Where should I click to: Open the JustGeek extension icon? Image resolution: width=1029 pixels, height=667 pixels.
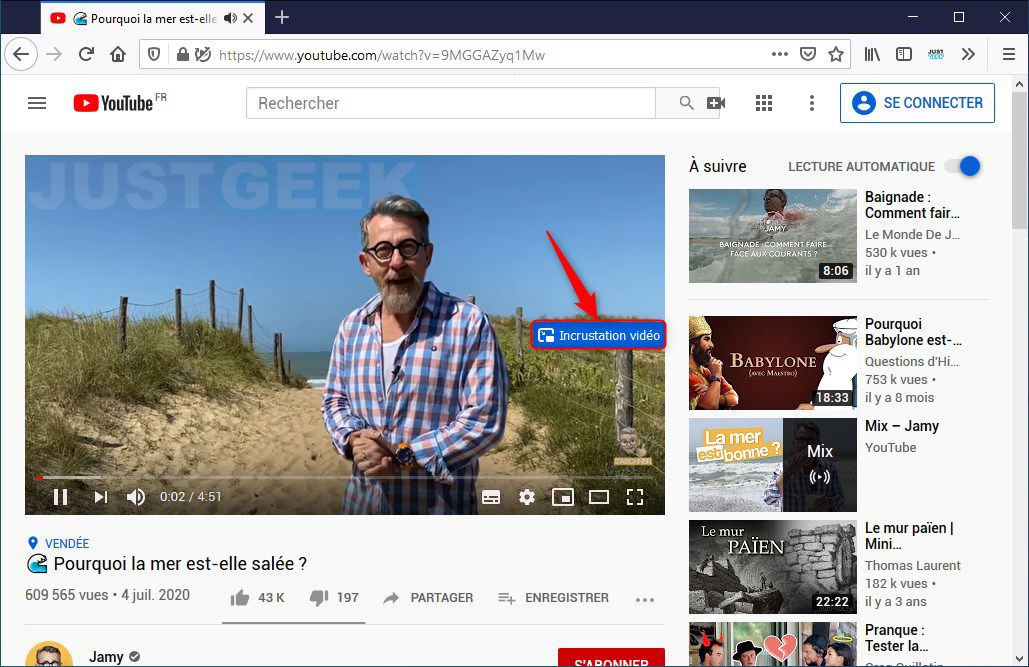pos(936,54)
